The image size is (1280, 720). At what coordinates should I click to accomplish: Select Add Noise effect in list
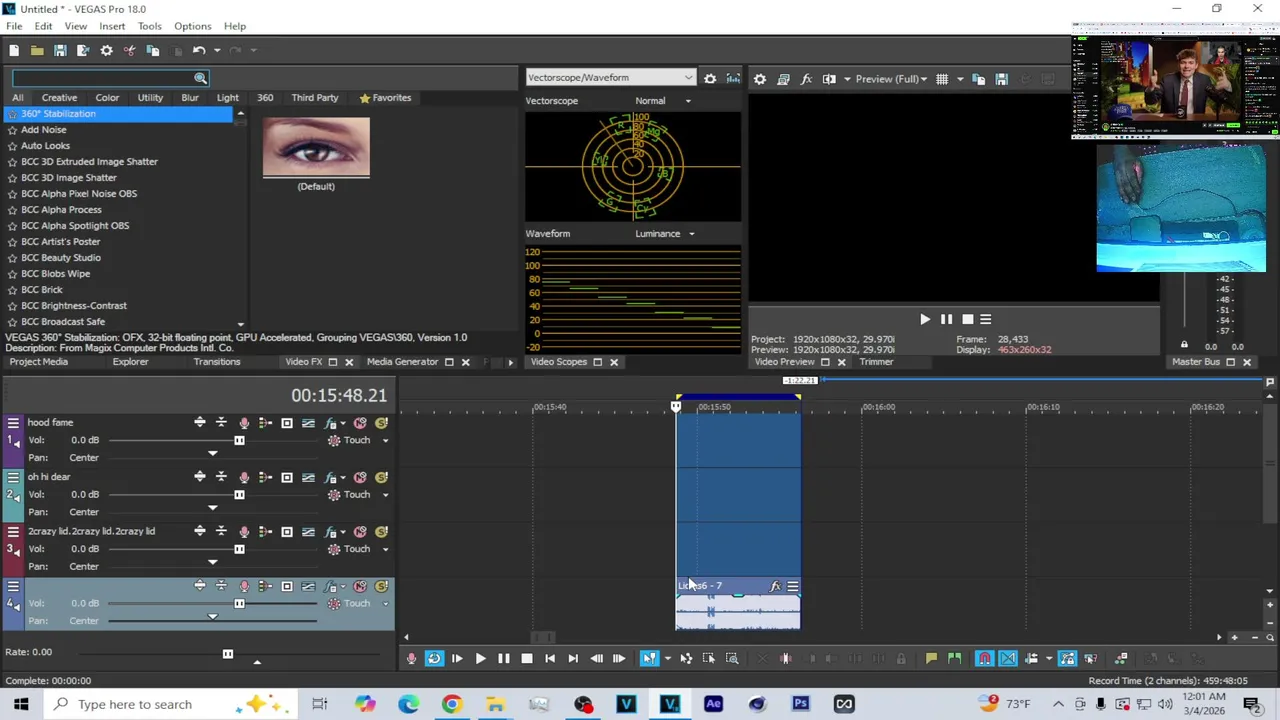click(44, 130)
